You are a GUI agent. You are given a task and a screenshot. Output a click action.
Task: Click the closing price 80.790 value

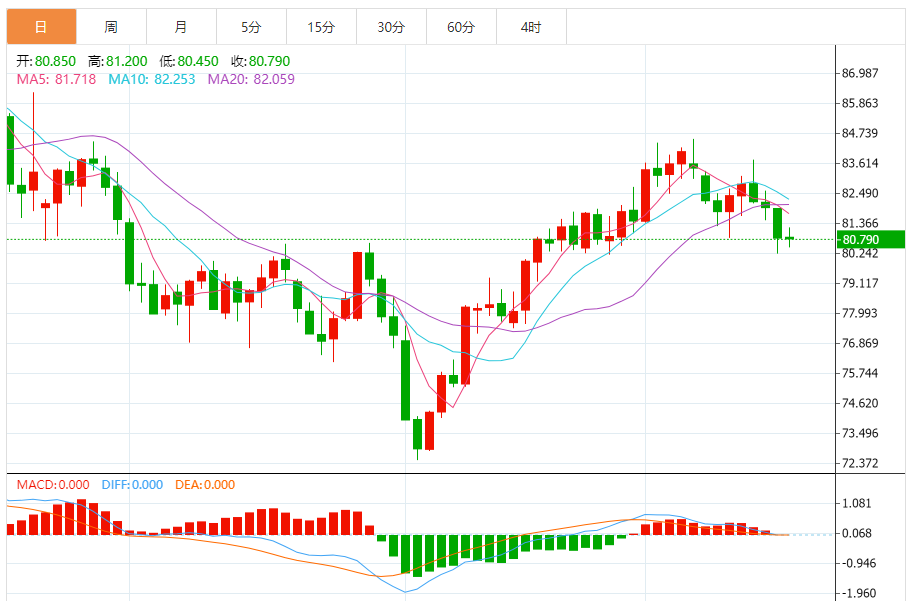pos(269,61)
